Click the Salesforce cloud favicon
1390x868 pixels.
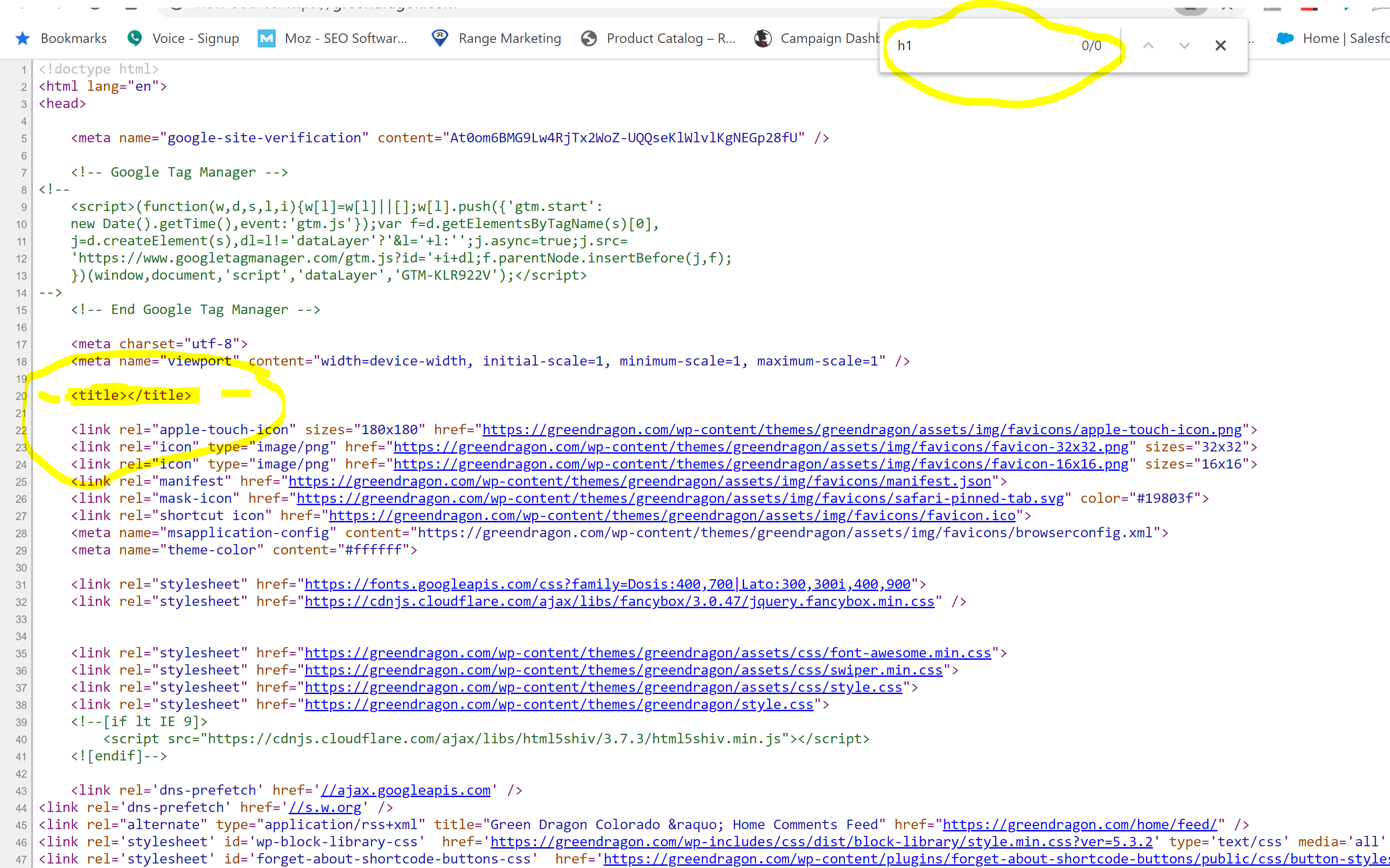coord(1285,38)
